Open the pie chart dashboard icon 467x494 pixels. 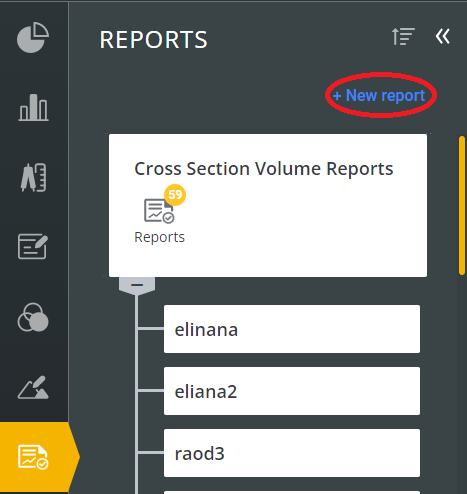33,37
